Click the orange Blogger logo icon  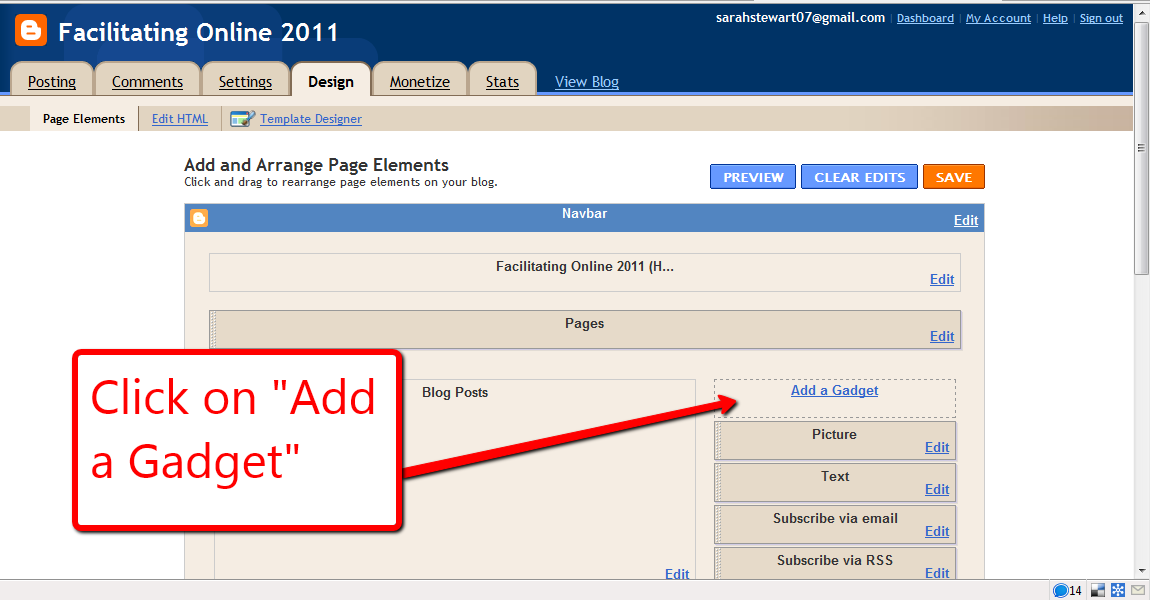point(31,31)
